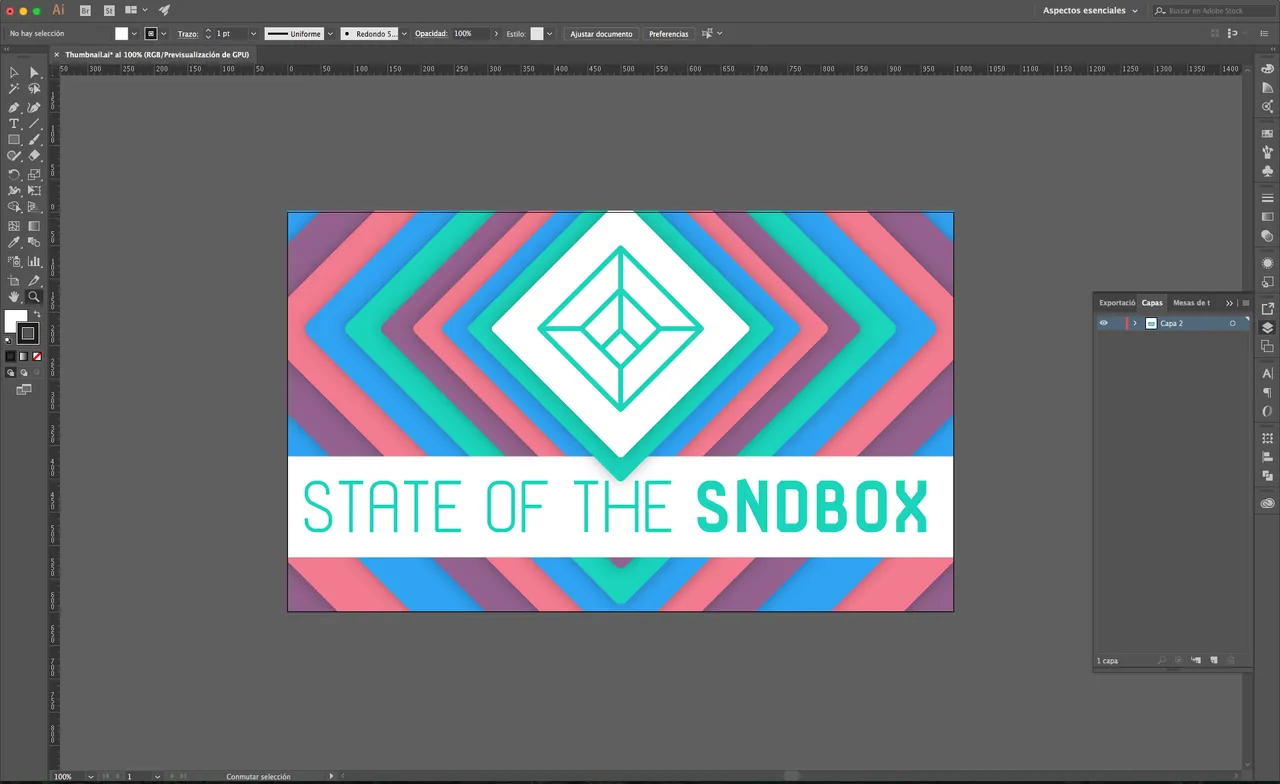Open the Layers panel options menu
1280x784 pixels.
tap(1245, 302)
